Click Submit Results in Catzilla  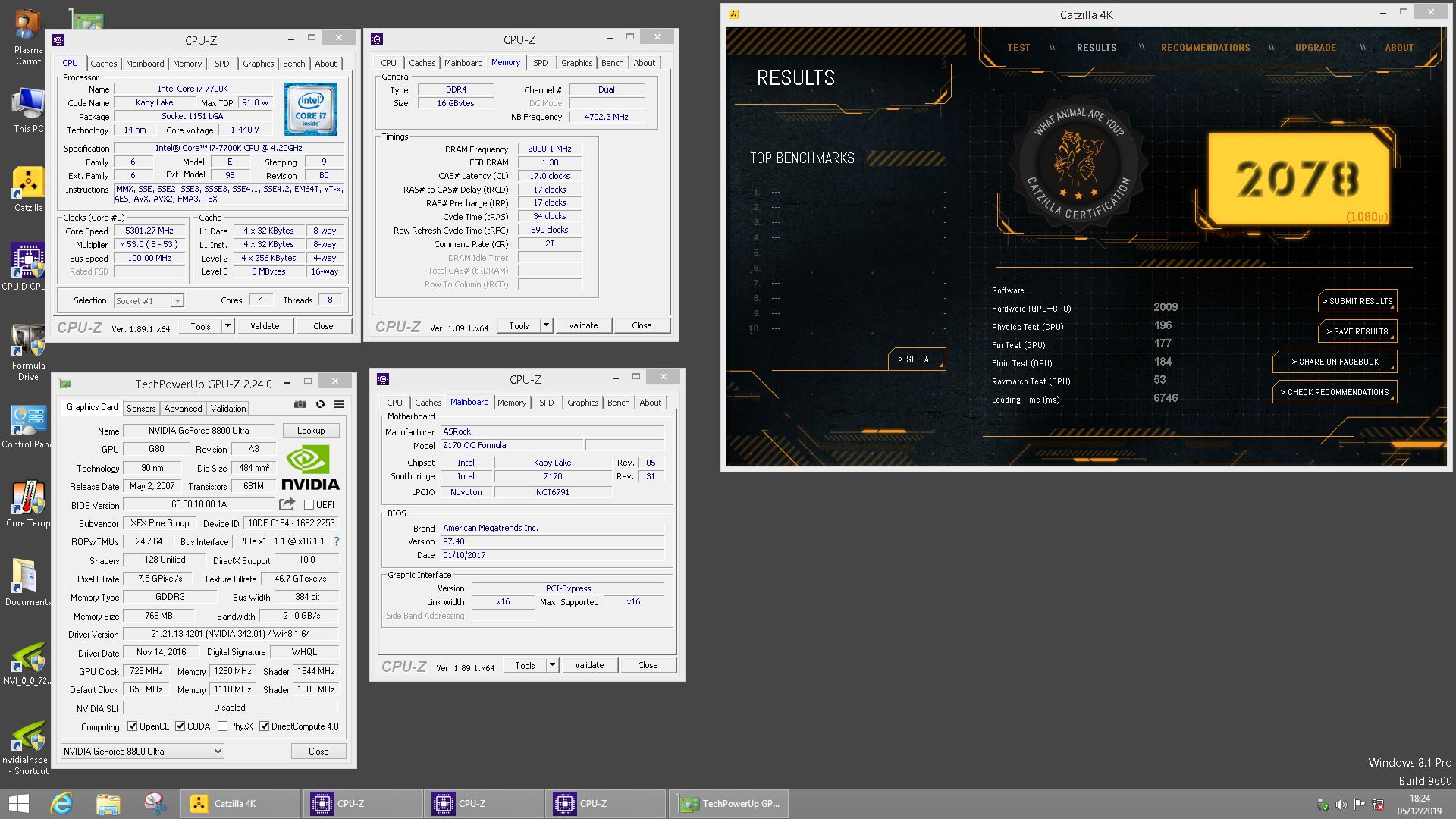pos(1357,301)
